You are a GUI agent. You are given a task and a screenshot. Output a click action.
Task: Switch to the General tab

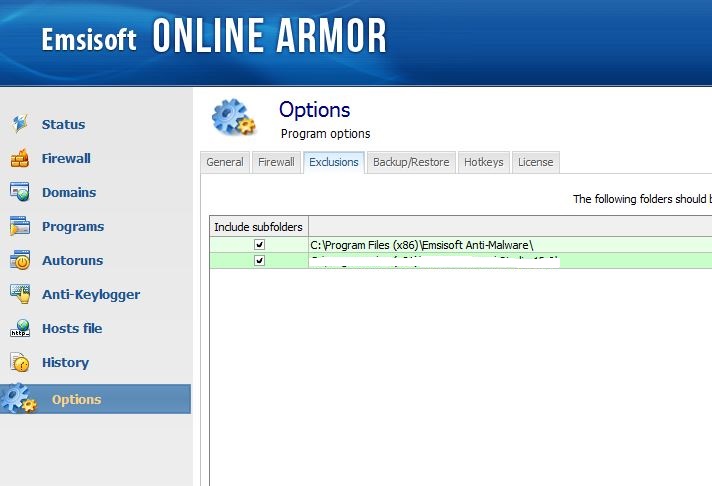pos(225,162)
